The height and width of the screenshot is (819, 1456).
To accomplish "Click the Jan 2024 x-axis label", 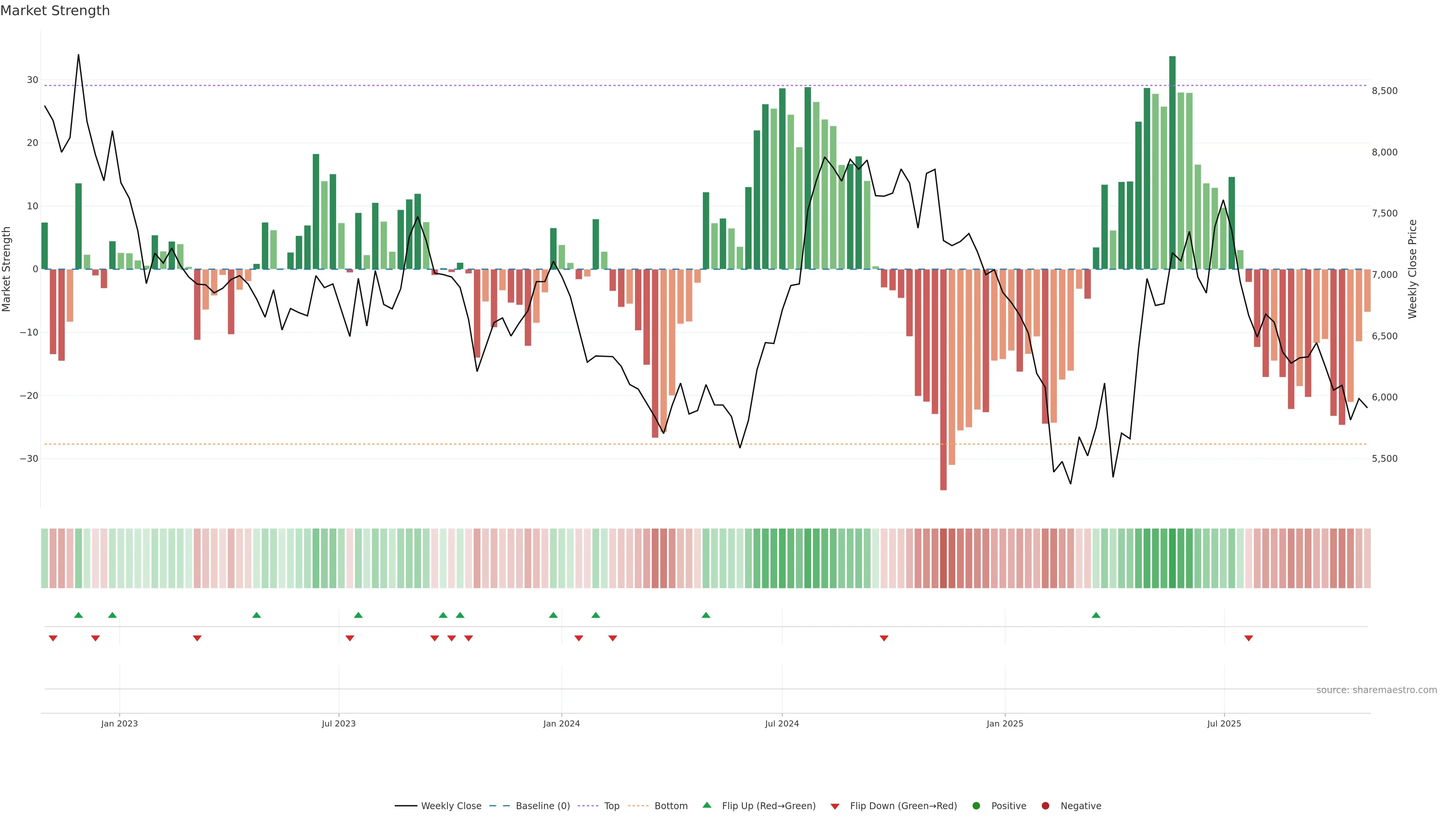I will pyautogui.click(x=561, y=723).
